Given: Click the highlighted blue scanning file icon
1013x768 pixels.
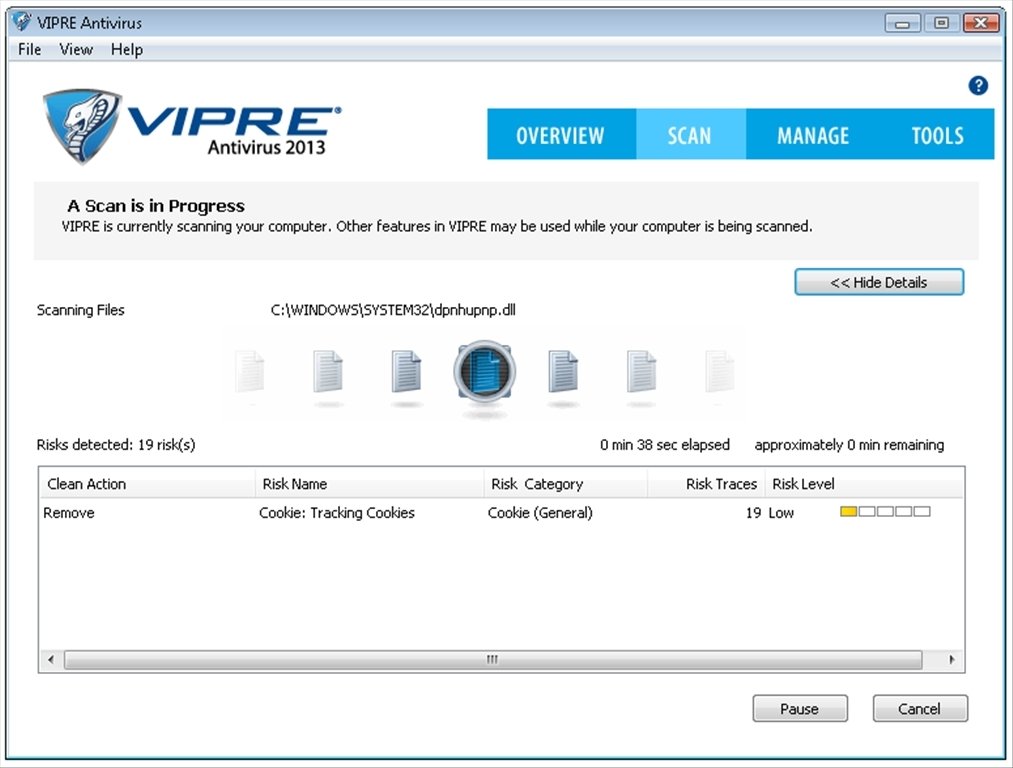Looking at the screenshot, I should point(484,371).
